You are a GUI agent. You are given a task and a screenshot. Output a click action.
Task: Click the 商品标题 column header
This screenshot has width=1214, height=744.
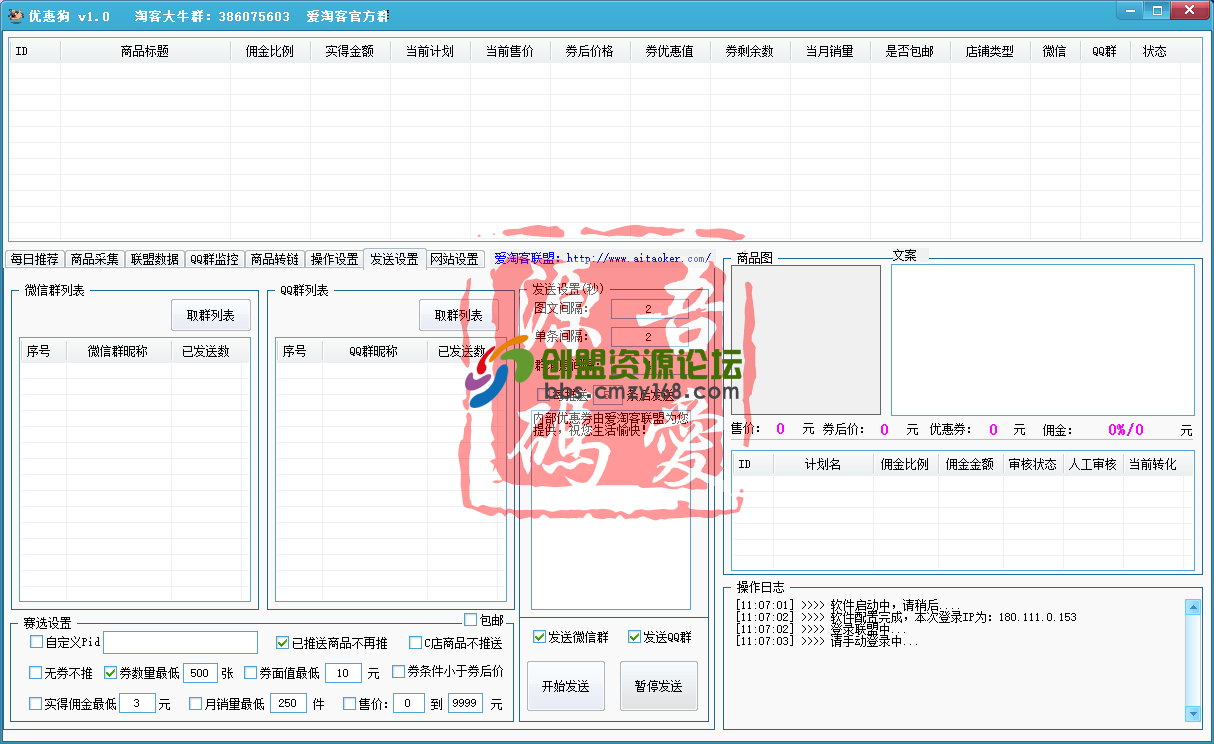pos(145,51)
